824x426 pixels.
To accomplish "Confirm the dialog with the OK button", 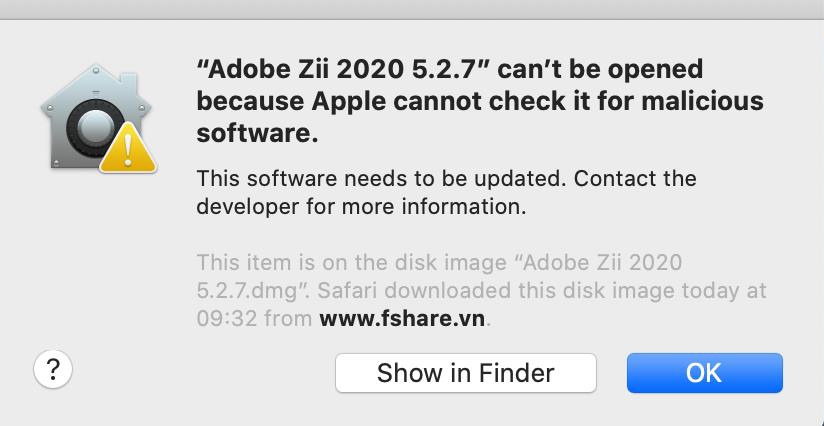I will coord(704,373).
